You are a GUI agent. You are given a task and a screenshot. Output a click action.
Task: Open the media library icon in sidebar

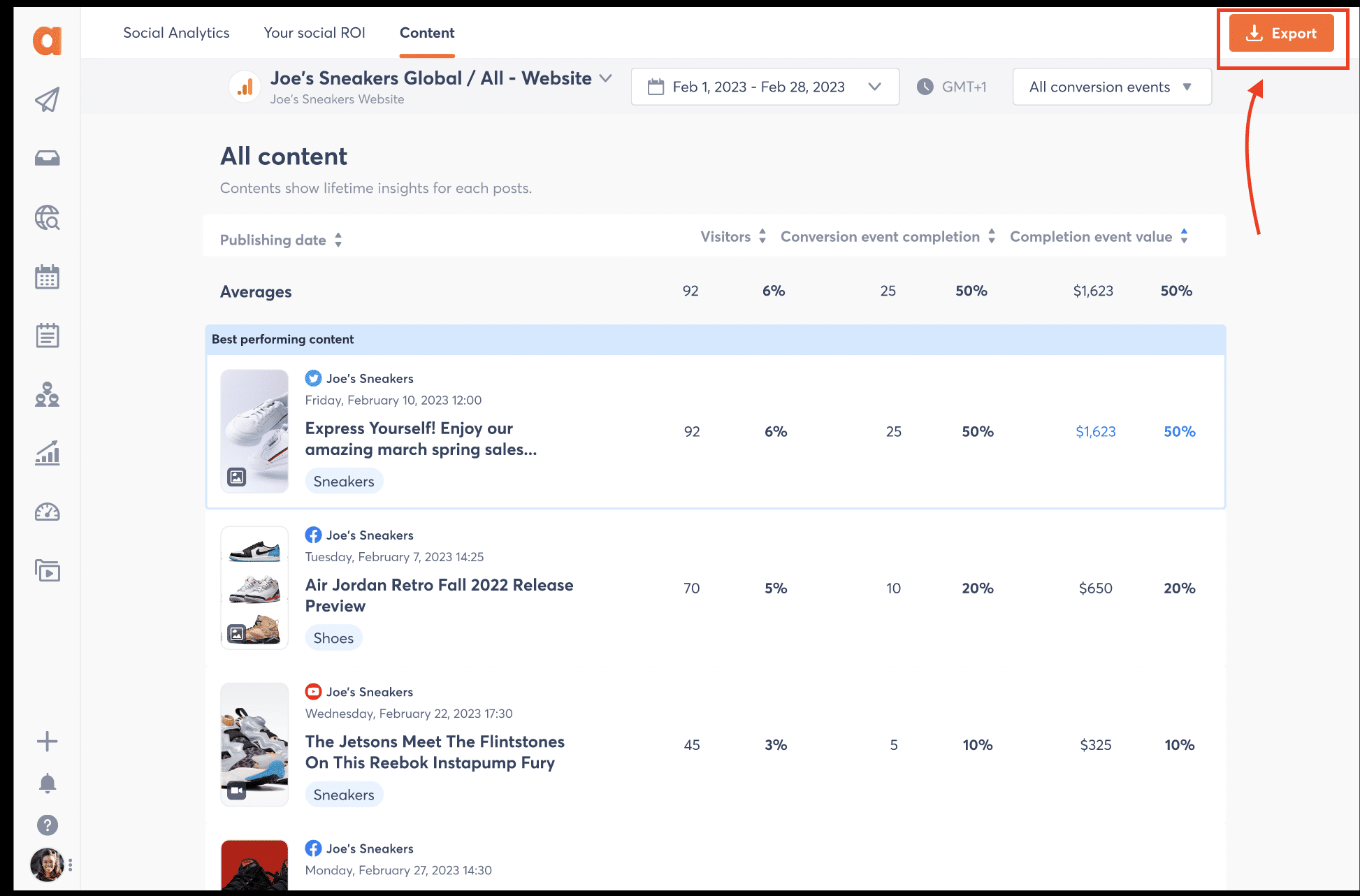tap(48, 571)
